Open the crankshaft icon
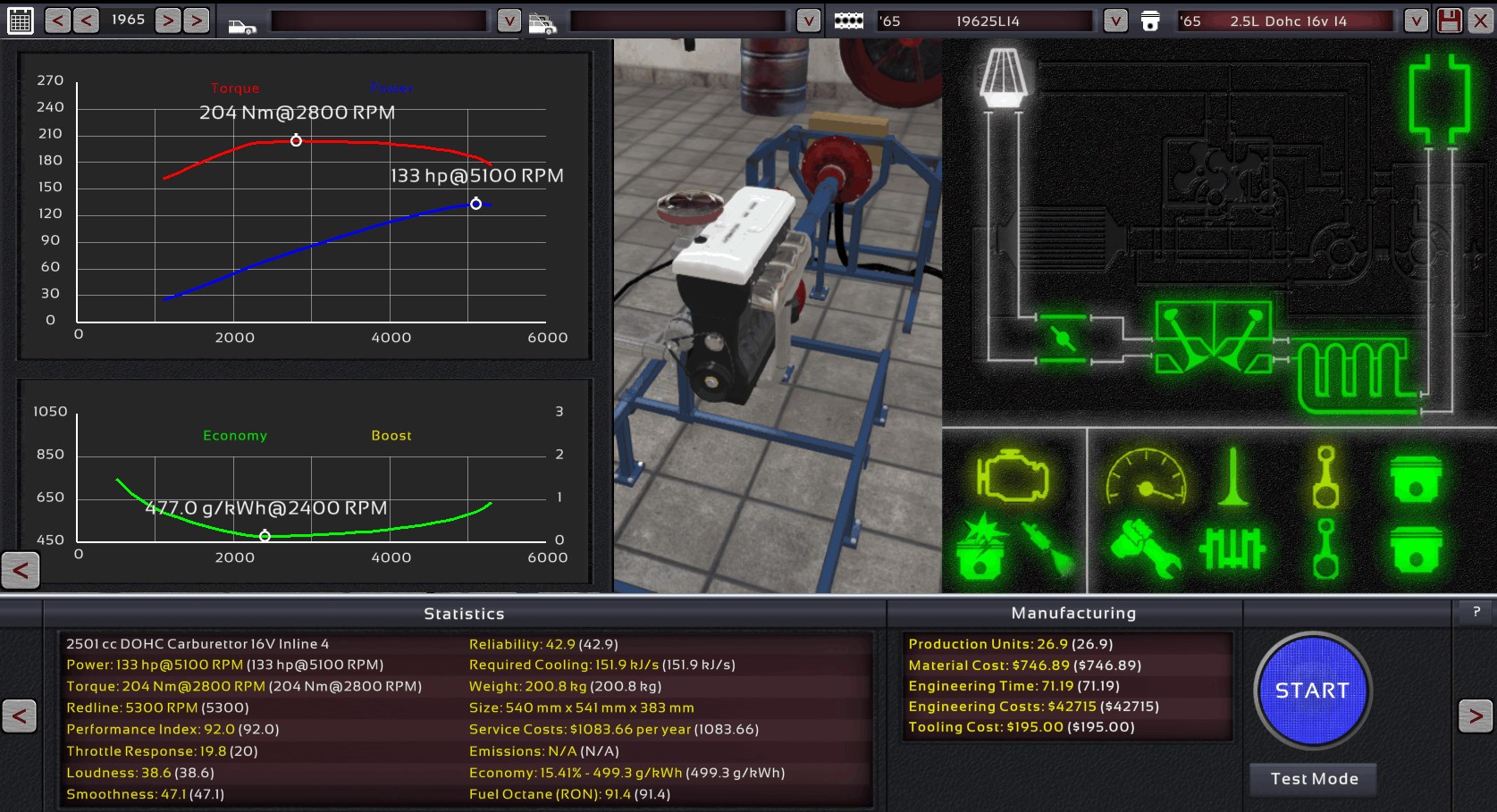Viewport: 1497px width, 812px height. (1232, 548)
